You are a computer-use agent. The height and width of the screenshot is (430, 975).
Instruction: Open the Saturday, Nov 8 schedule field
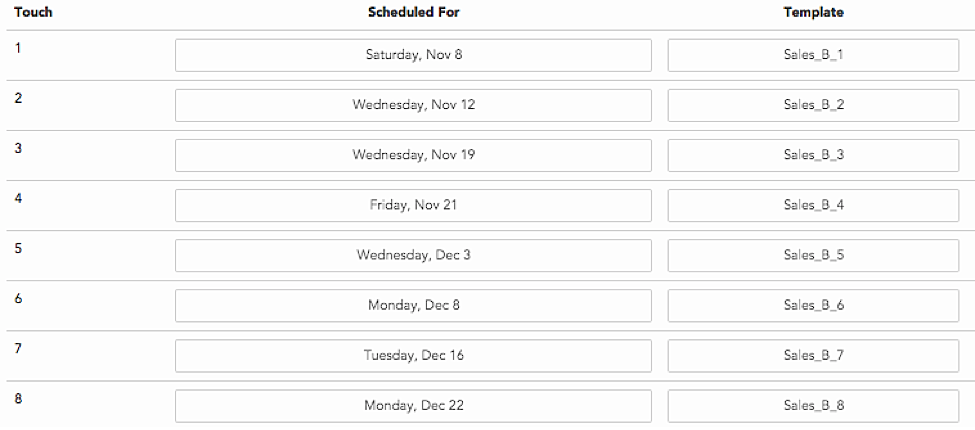[414, 55]
